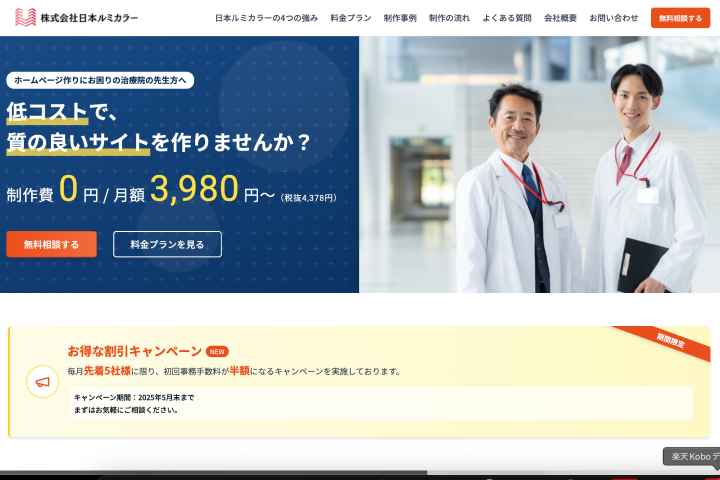Click the hero photo of two doctors
This screenshot has height=480, width=720.
[x=540, y=164]
